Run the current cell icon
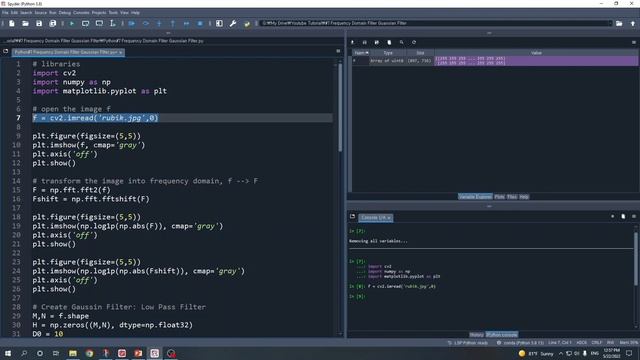This screenshot has height=360, width=640. coord(85,24)
